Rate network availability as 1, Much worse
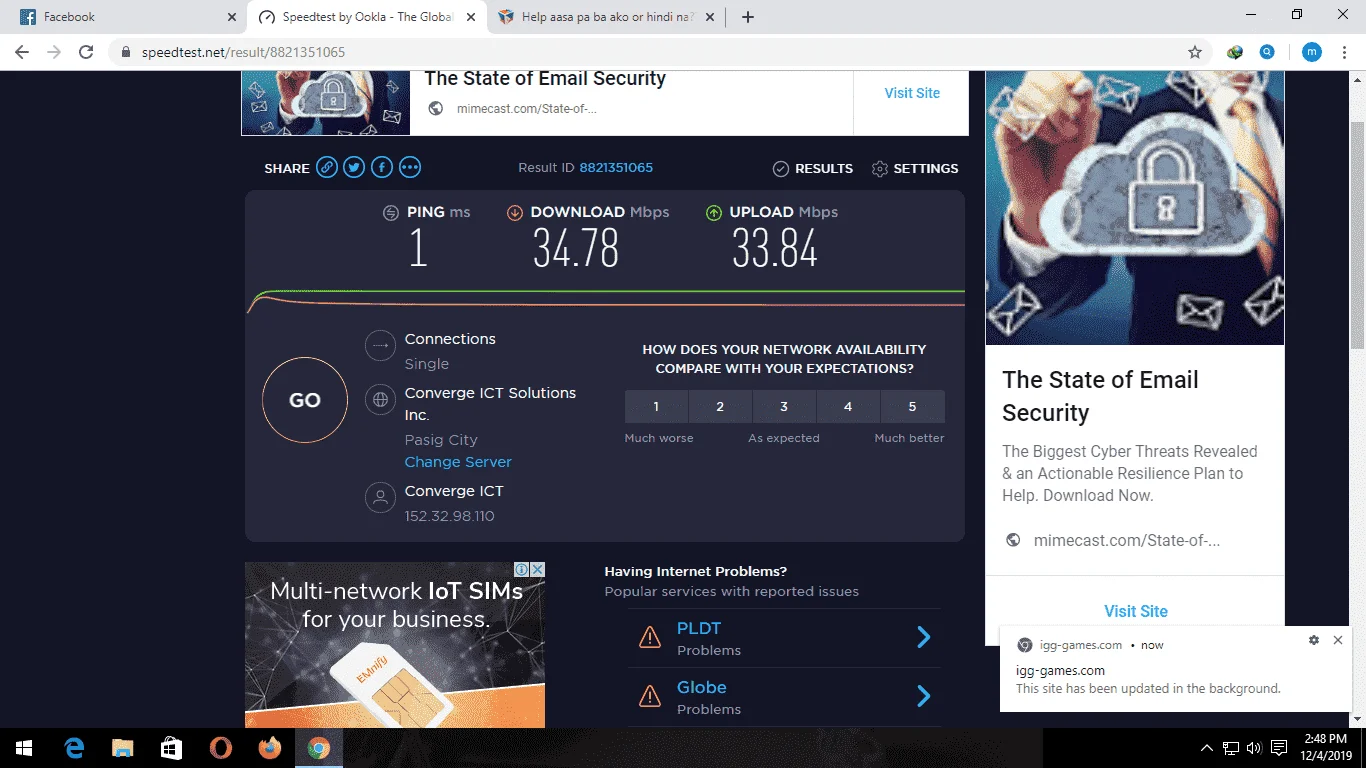The width and height of the screenshot is (1366, 768). (x=656, y=407)
